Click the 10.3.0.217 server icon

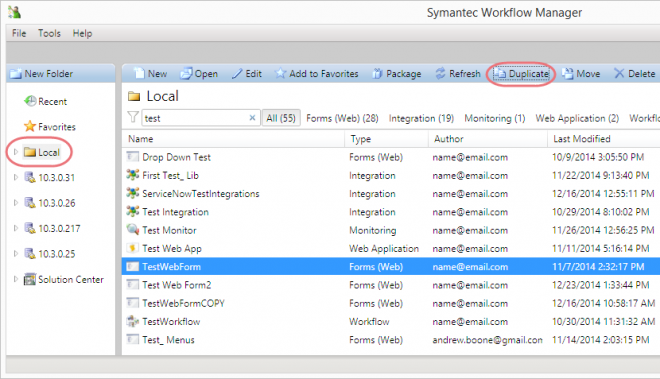(30, 228)
